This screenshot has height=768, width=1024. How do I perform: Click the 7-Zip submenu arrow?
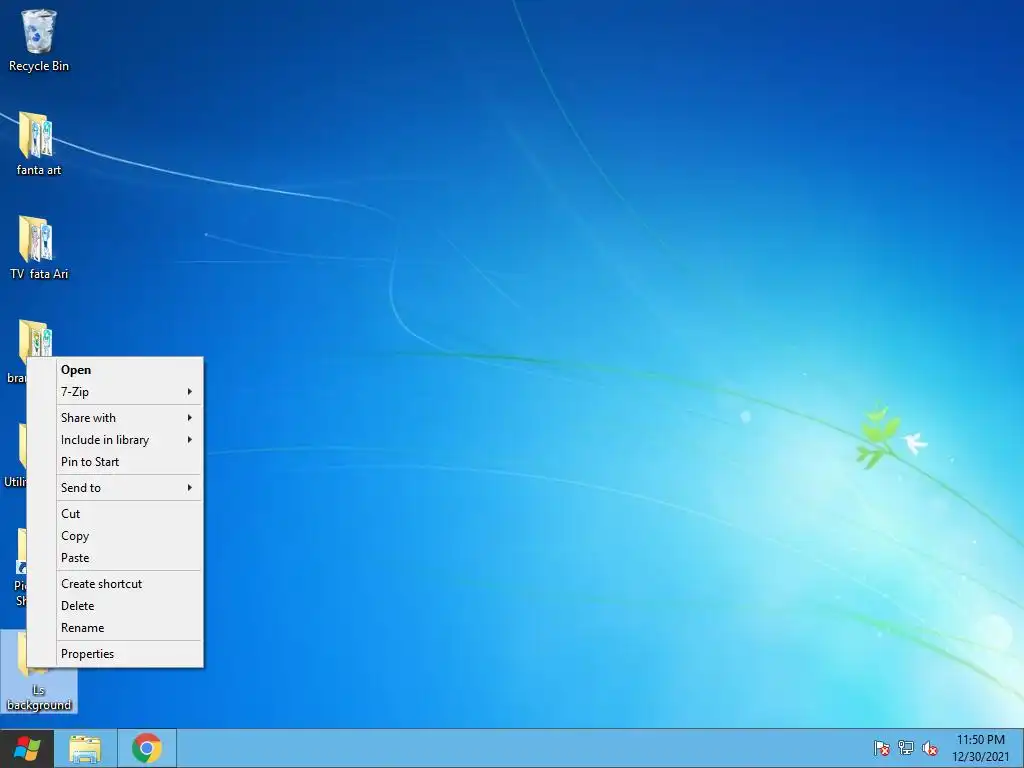pyautogui.click(x=189, y=392)
